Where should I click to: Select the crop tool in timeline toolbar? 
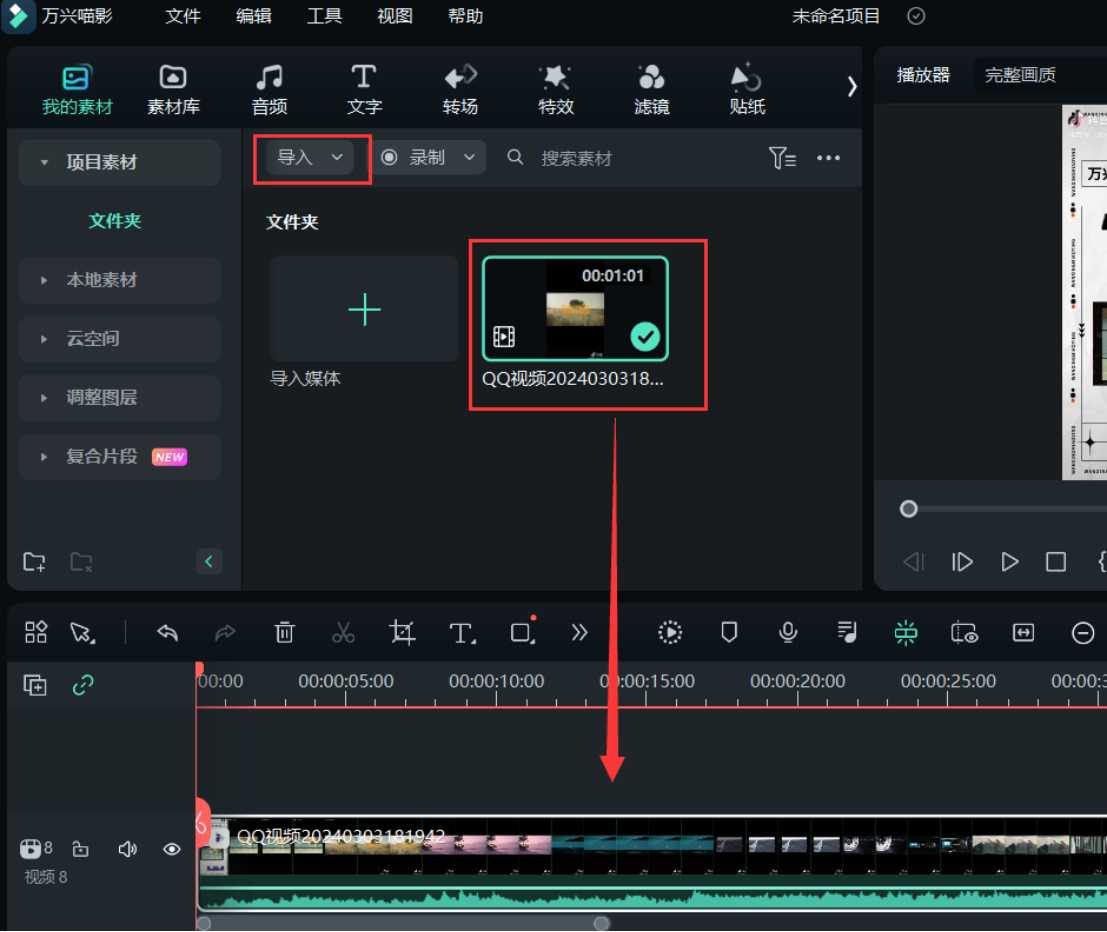pyautogui.click(x=402, y=632)
